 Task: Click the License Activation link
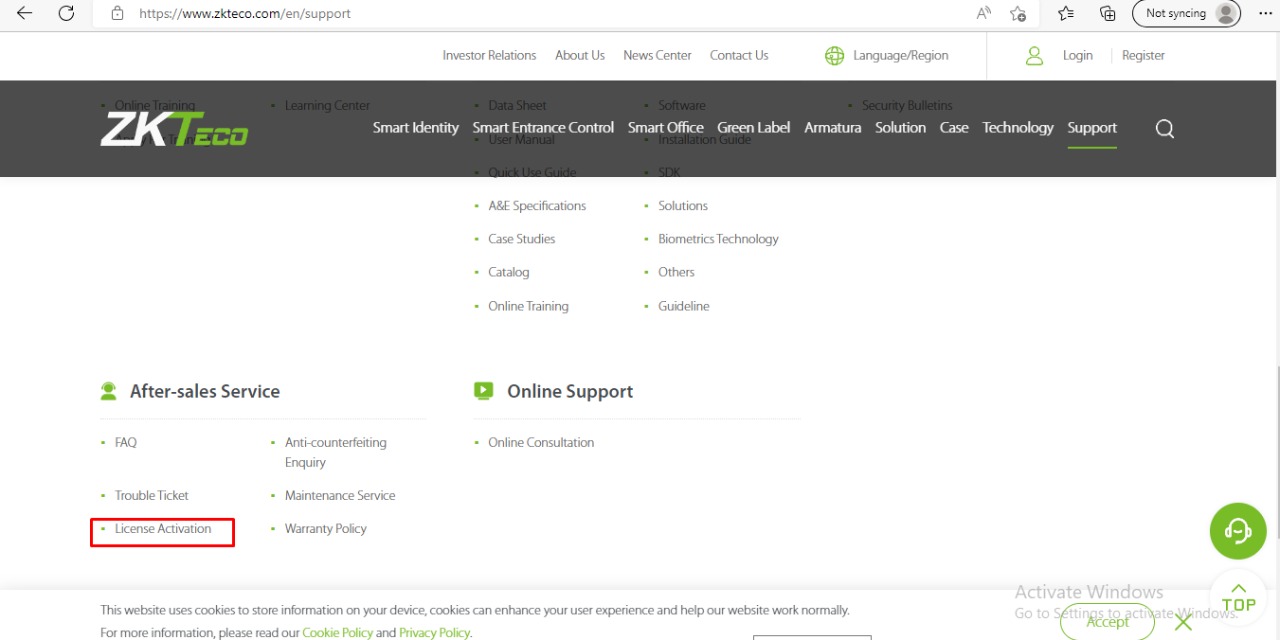(x=163, y=529)
